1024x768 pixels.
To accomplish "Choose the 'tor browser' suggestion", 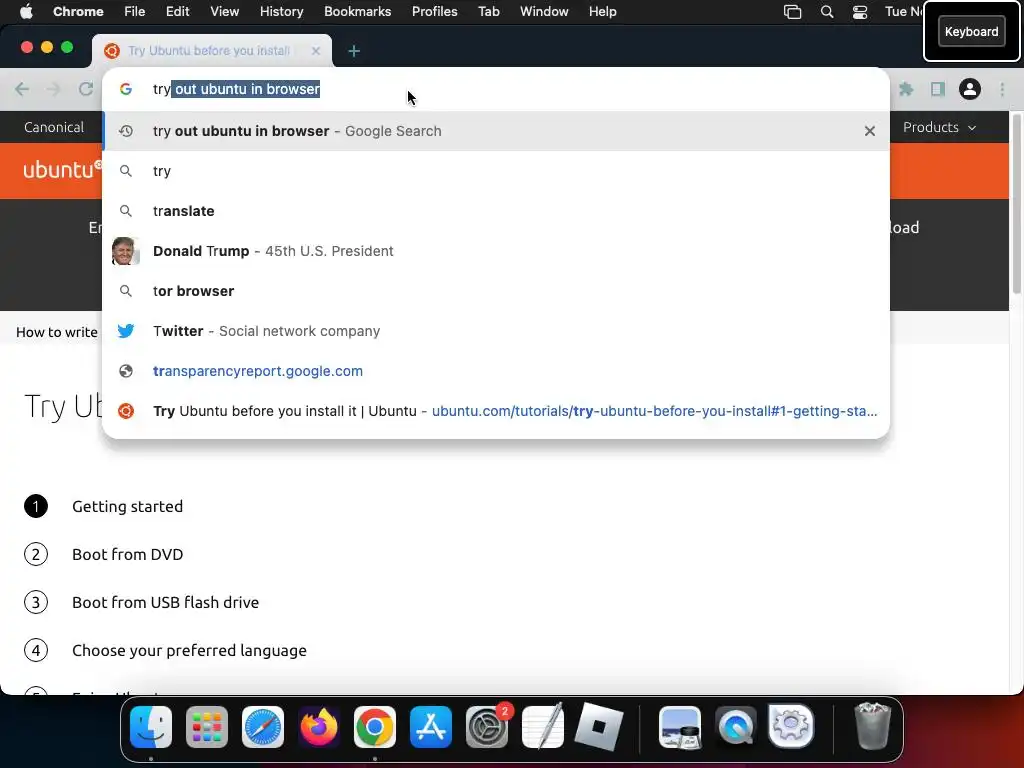I will tap(496, 291).
